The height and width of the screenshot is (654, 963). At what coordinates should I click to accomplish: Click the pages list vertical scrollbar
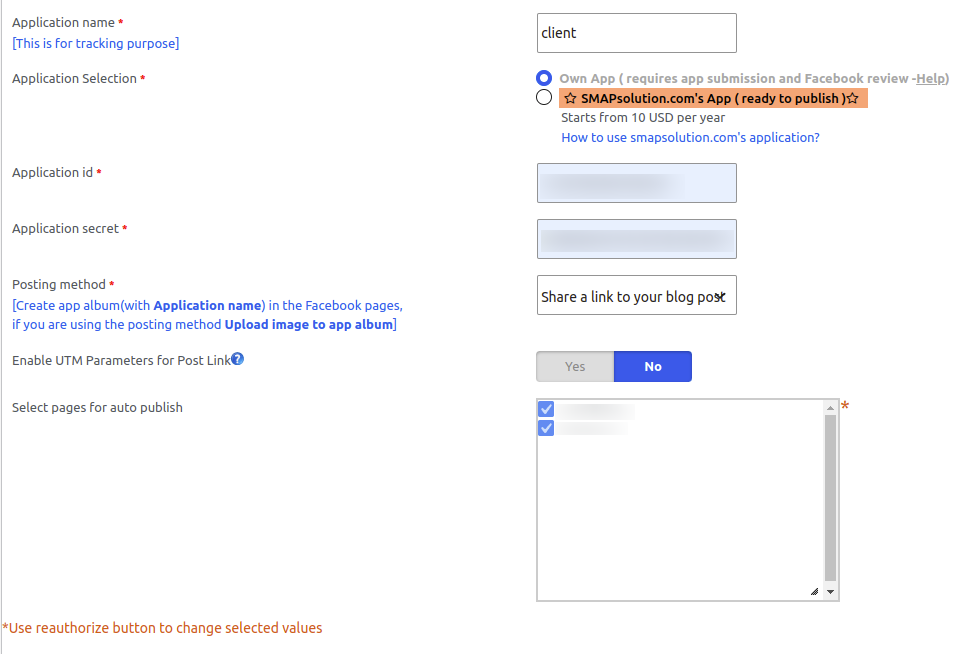pos(830,498)
